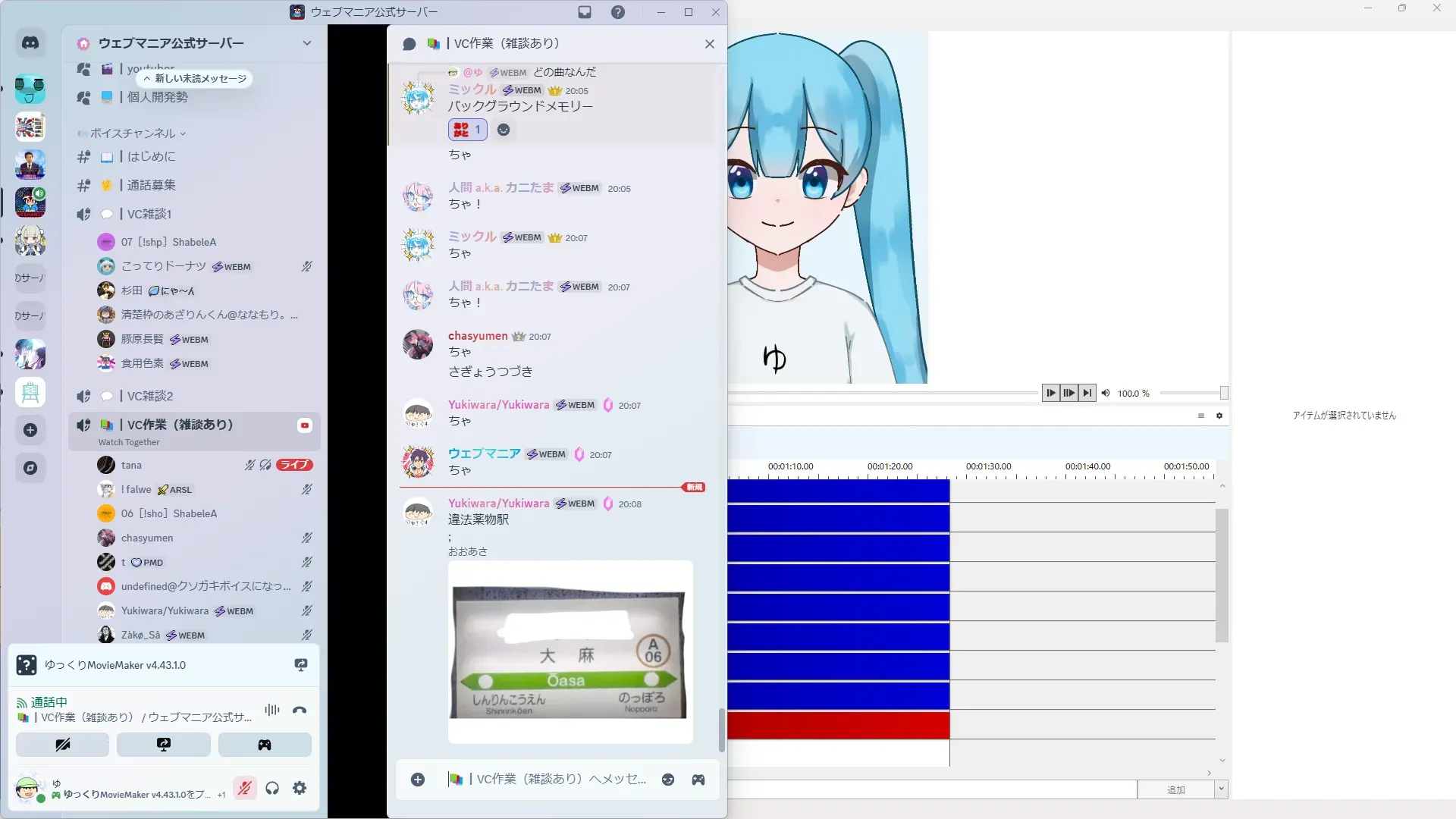Click the add attachment plus button
The height and width of the screenshot is (819, 1456).
coord(418,780)
